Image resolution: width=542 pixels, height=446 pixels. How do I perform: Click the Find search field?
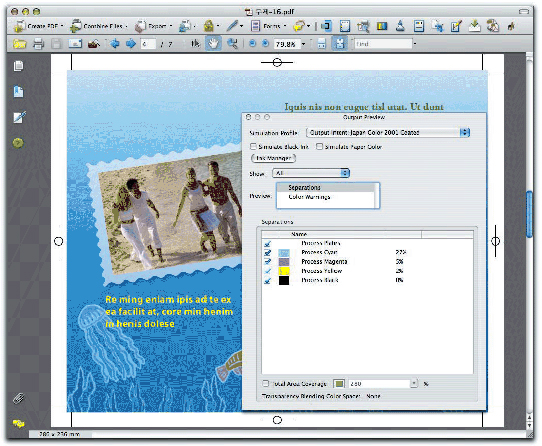coord(383,44)
